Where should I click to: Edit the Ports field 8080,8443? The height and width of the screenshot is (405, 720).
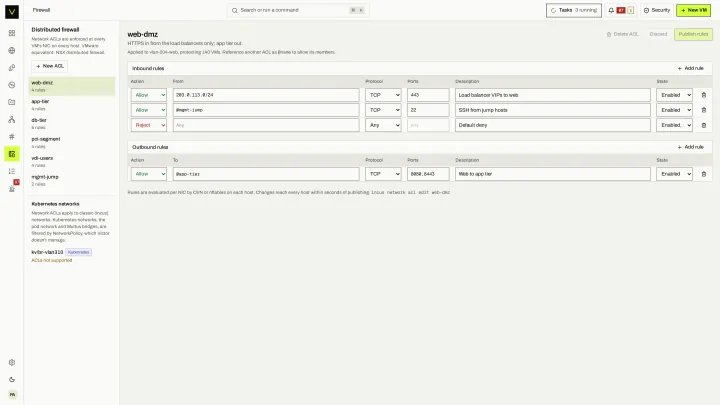click(x=428, y=174)
